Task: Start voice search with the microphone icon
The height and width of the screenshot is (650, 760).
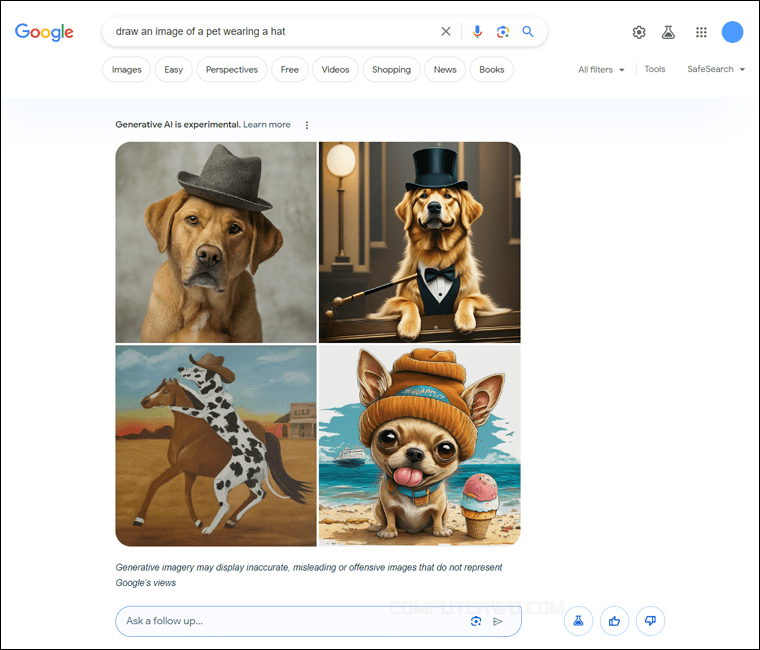Action: (x=477, y=32)
